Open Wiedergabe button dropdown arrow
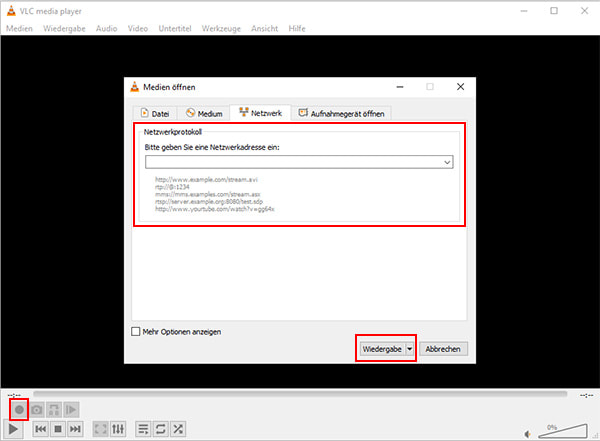The image size is (600, 441). pyautogui.click(x=409, y=349)
